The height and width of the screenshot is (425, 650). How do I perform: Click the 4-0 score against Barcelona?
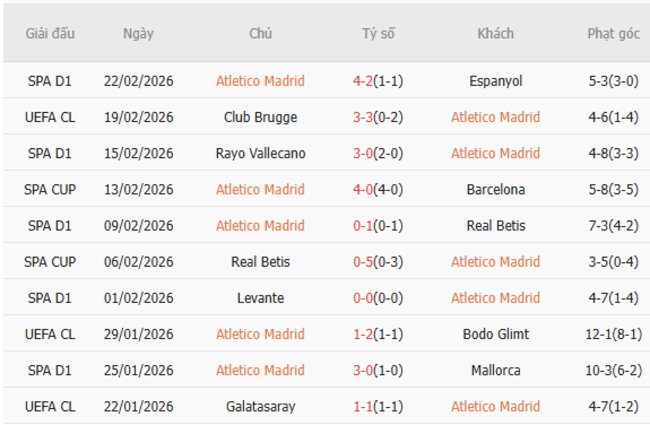(x=364, y=189)
